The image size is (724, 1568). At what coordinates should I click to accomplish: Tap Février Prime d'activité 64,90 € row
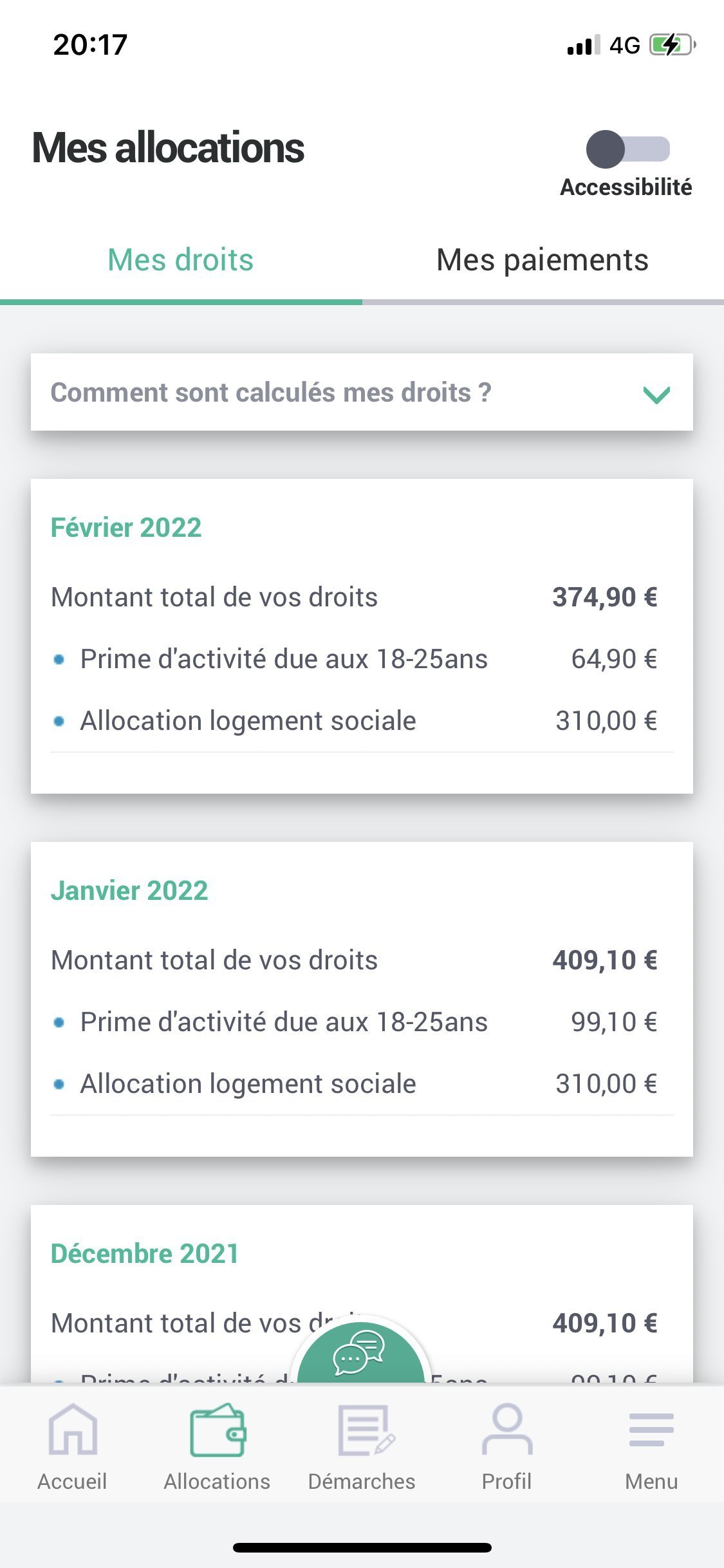click(354, 659)
